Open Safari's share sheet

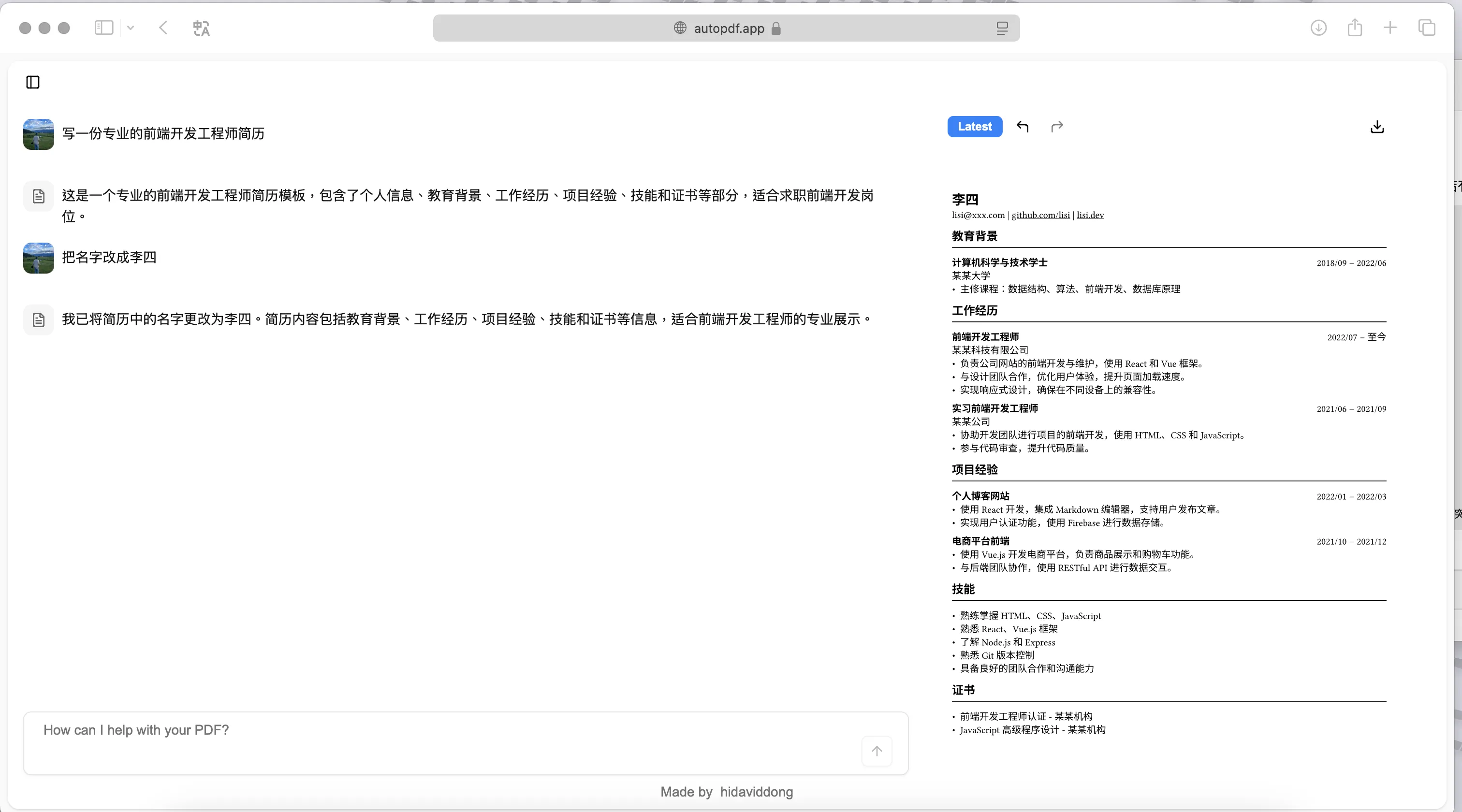click(x=1355, y=28)
